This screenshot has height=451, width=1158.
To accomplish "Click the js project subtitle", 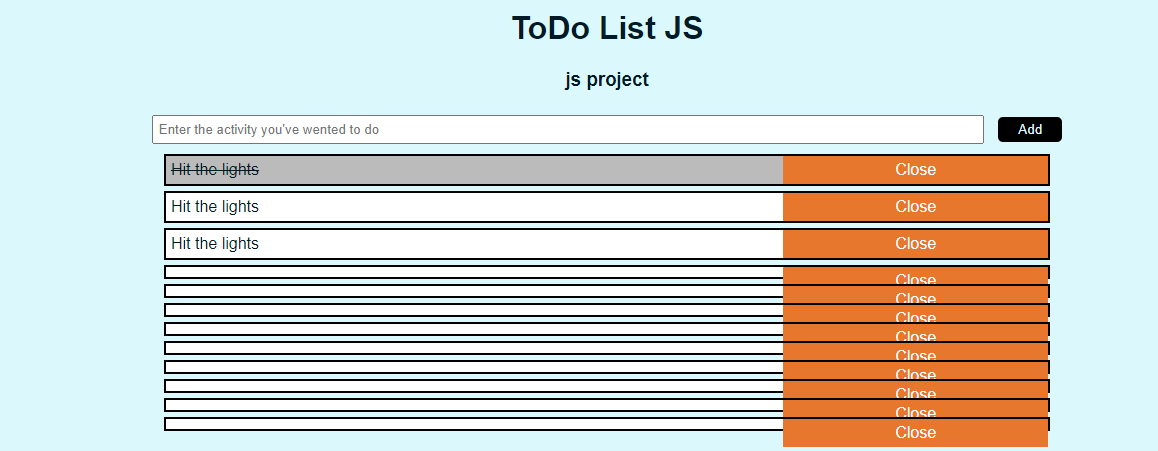I will point(607,79).
